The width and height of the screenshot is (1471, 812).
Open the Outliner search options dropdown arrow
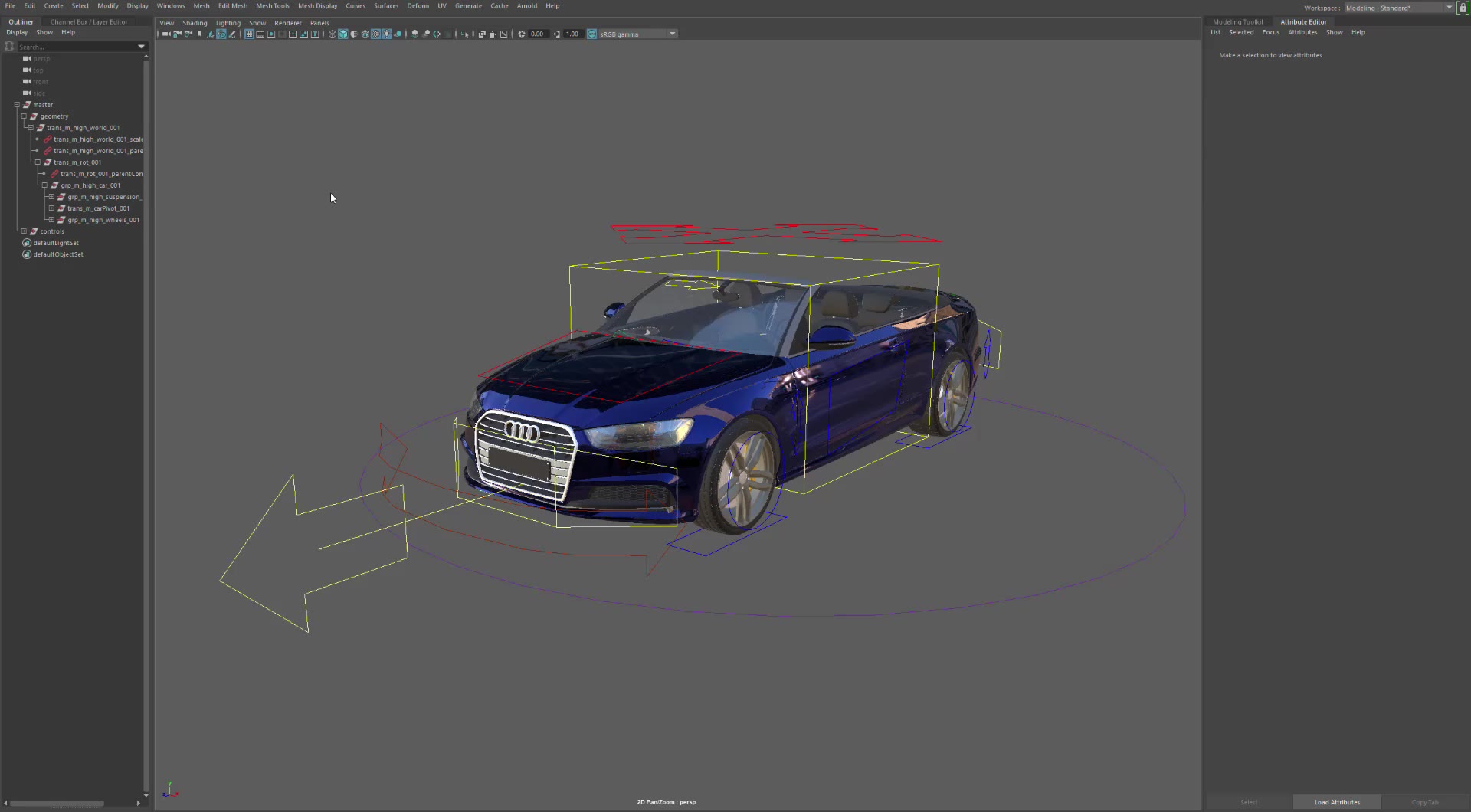[x=141, y=47]
